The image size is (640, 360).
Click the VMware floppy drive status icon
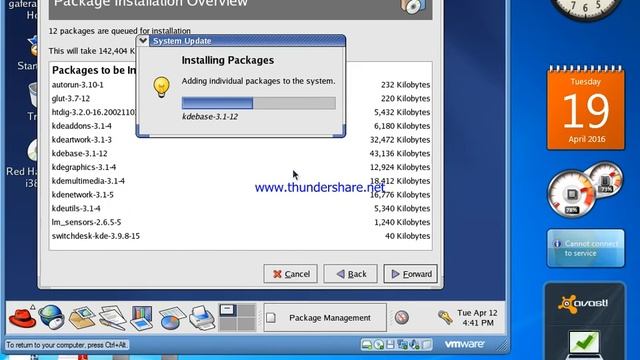(390, 345)
